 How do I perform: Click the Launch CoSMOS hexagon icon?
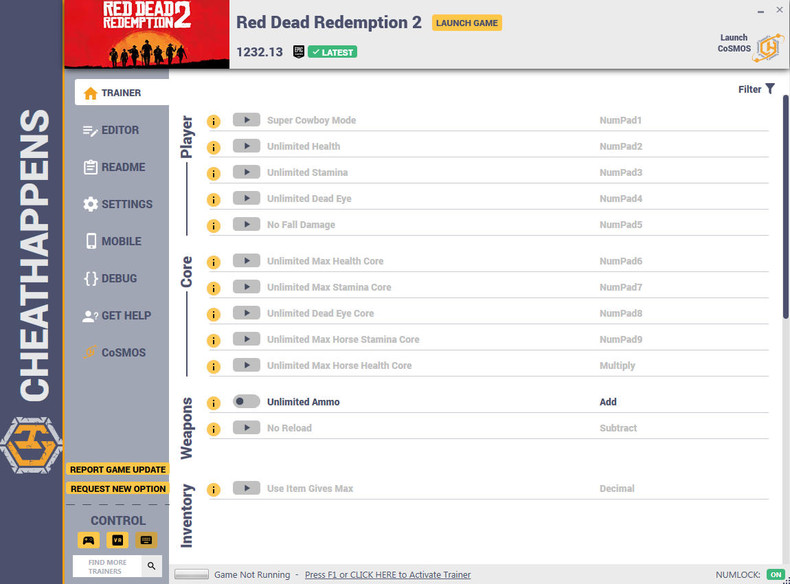pyautogui.click(x=768, y=48)
